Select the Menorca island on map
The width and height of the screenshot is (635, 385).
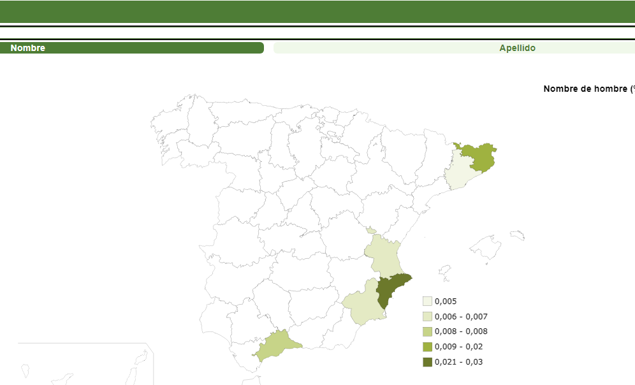(x=518, y=235)
